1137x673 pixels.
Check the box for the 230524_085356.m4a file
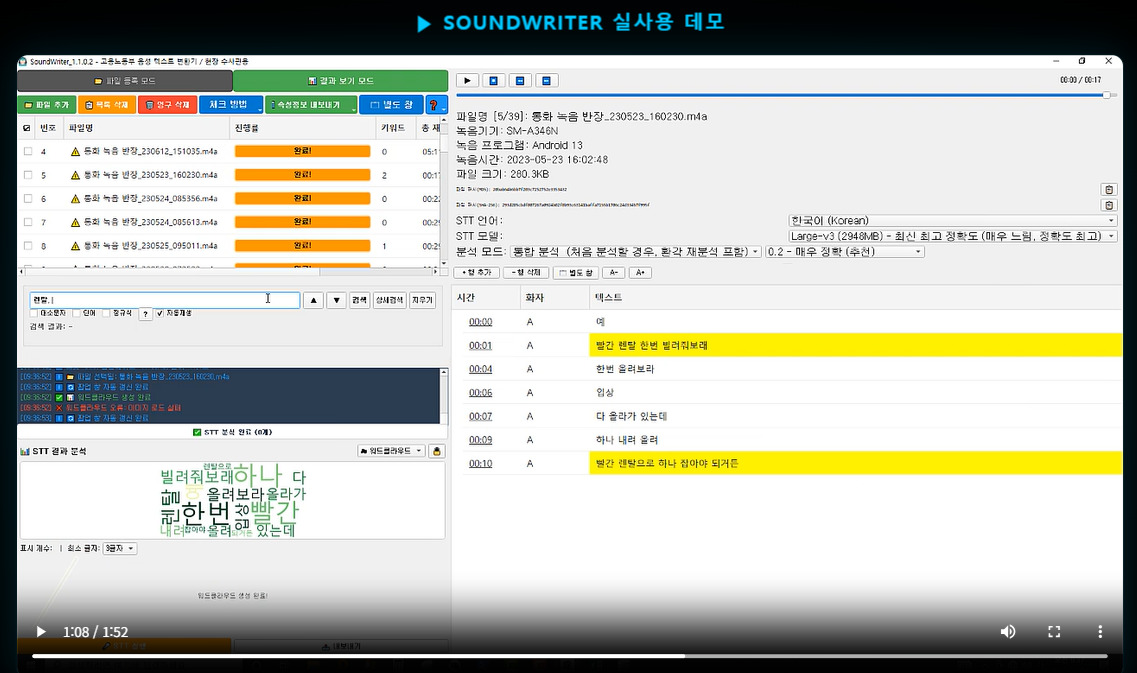click(28, 199)
